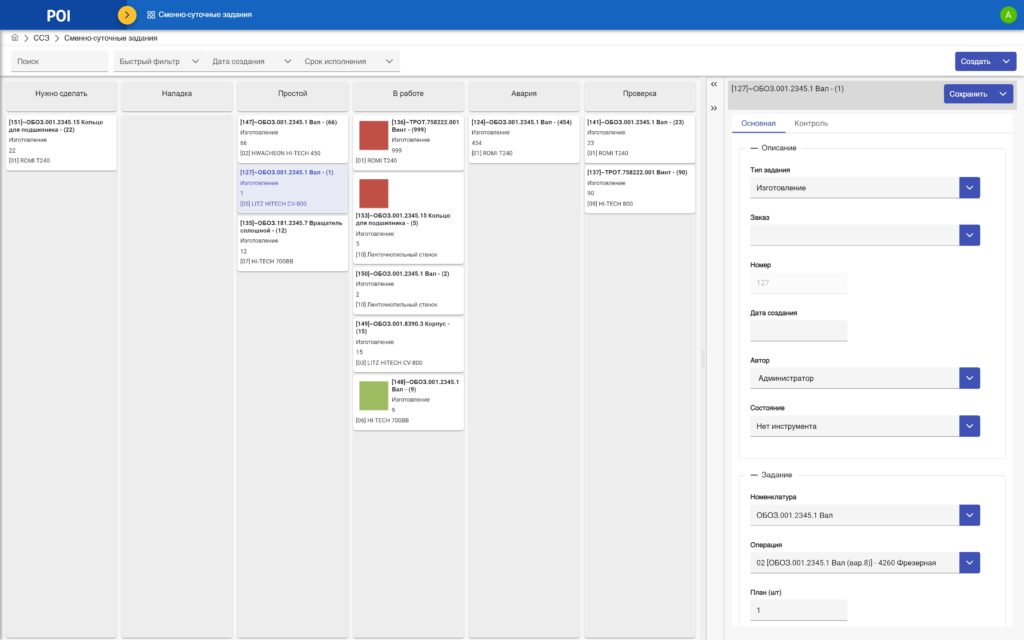Click the Создать button

pos(976,61)
